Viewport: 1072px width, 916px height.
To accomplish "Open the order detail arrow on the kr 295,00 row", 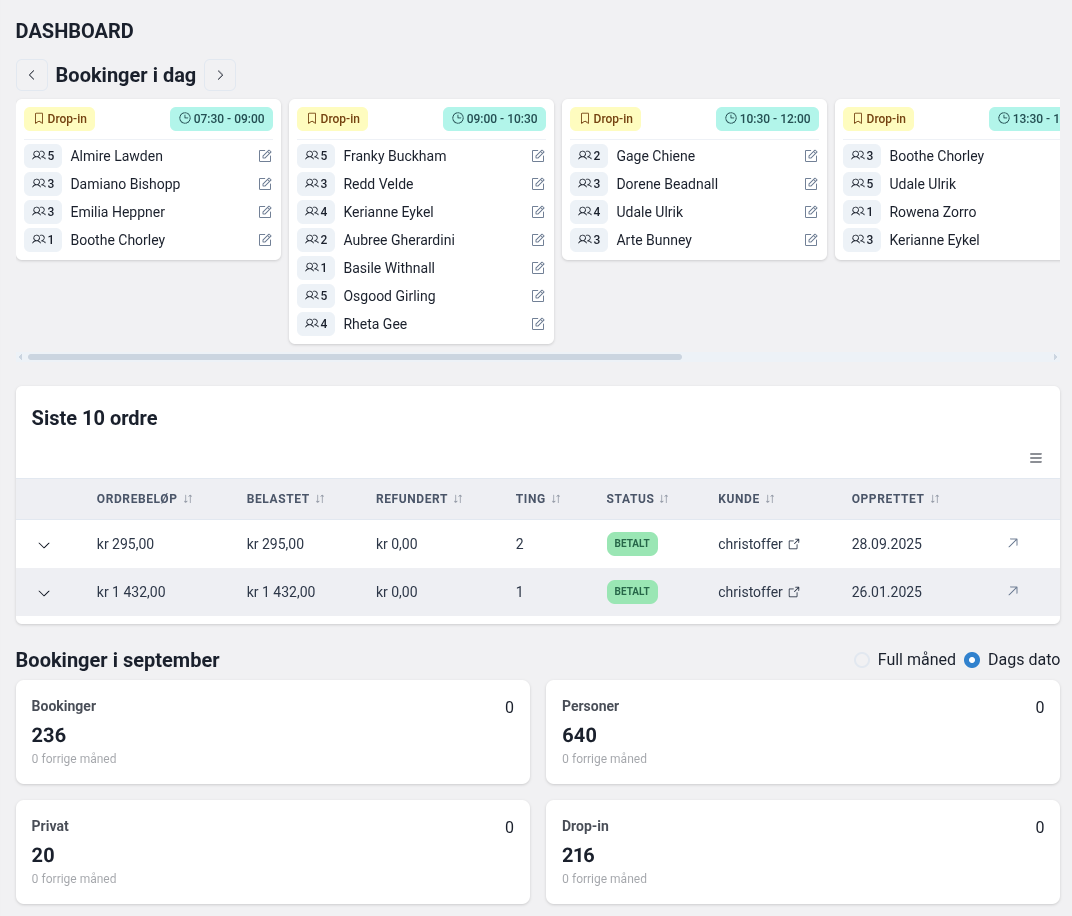I will pyautogui.click(x=1013, y=543).
